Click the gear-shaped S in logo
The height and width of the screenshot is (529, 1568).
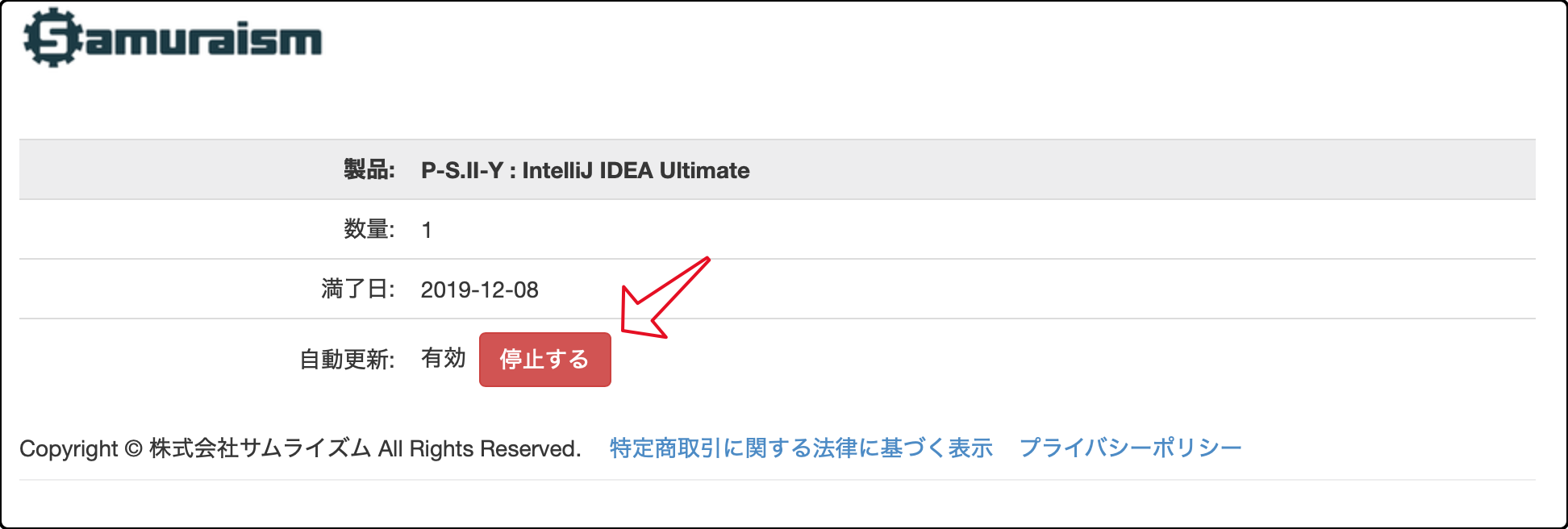pos(53,38)
